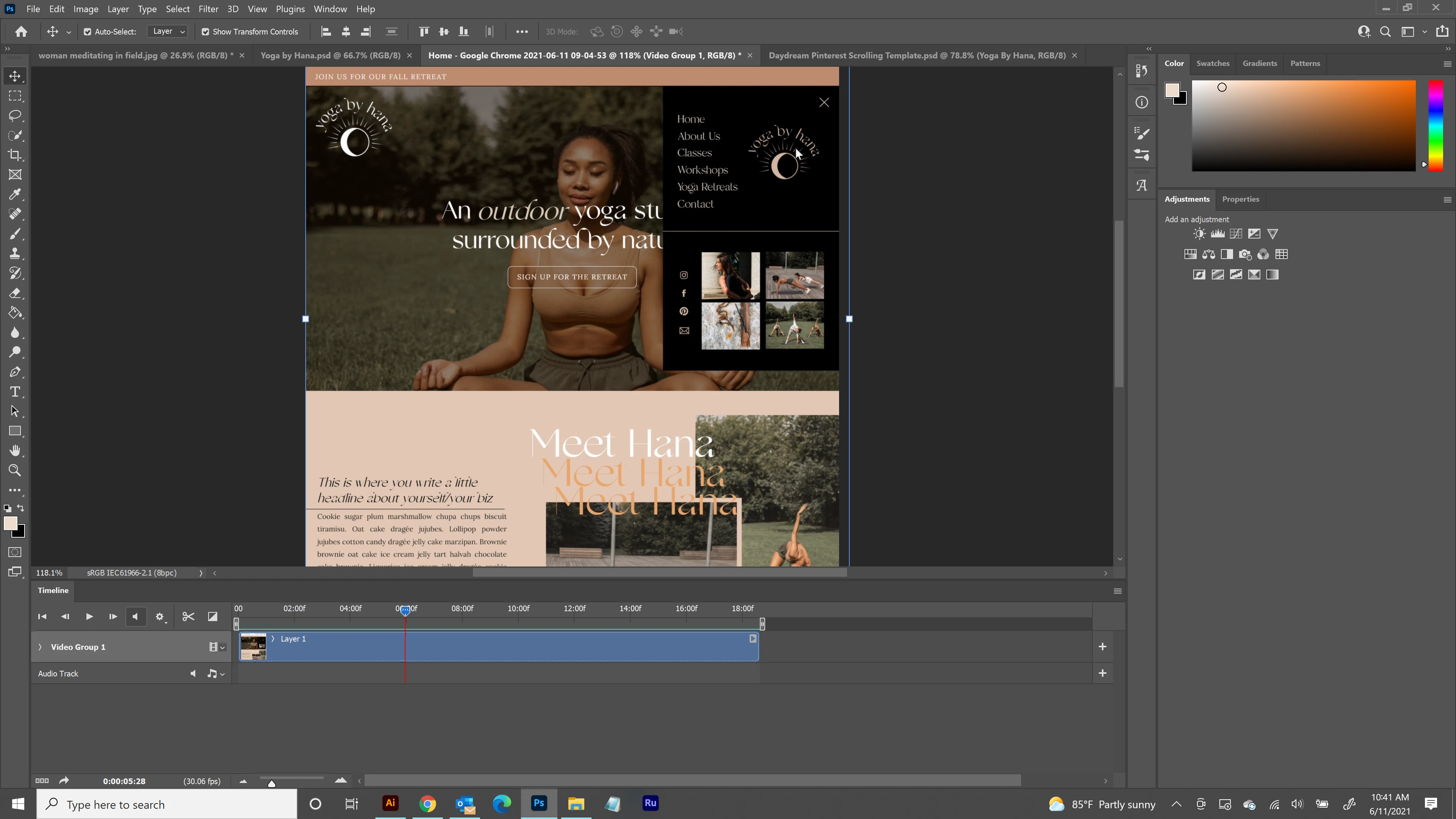1456x819 pixels.
Task: Open Chrome from the taskbar
Action: tap(427, 804)
